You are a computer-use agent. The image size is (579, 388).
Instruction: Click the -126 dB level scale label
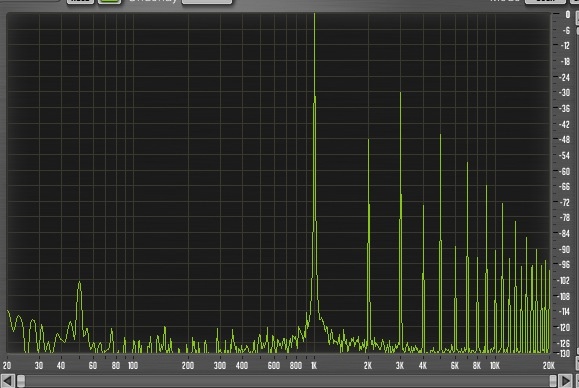click(x=564, y=344)
